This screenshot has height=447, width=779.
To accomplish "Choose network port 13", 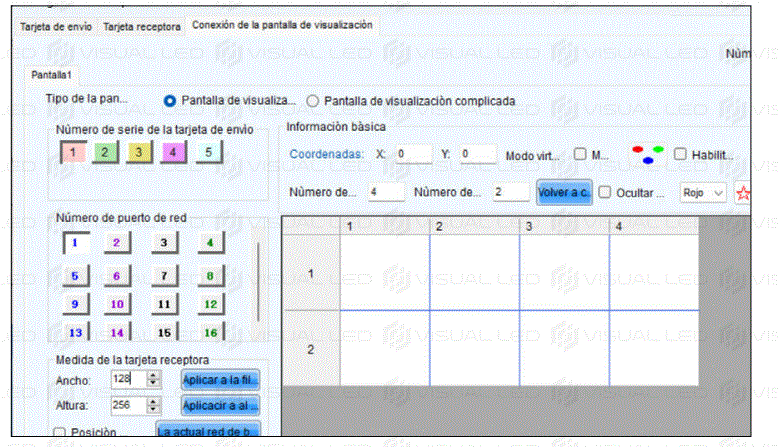I will (76, 332).
